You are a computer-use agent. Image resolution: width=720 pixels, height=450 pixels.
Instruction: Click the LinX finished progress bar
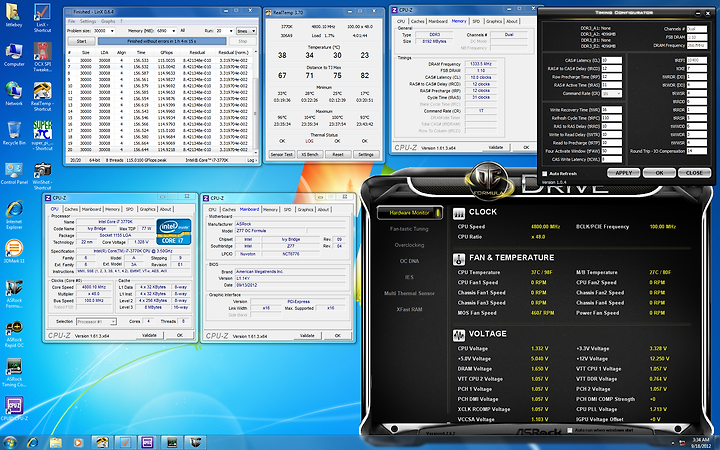162,41
